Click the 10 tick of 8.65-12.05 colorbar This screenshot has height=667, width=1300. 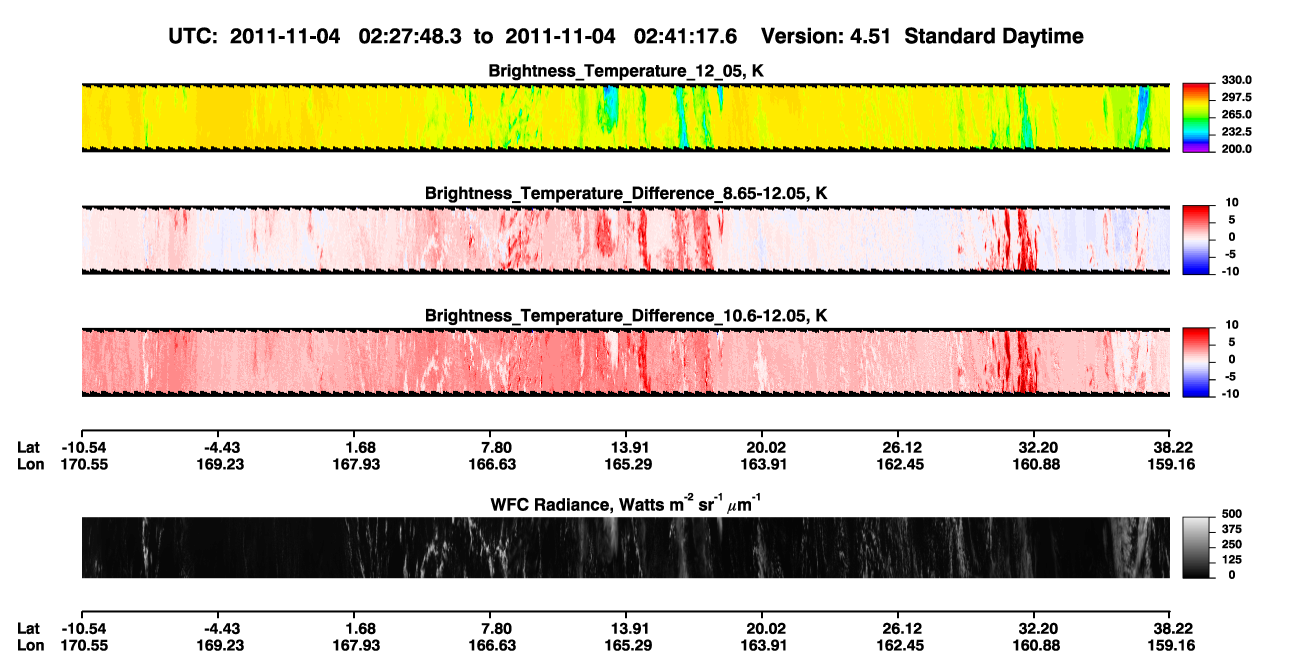coord(1232,203)
